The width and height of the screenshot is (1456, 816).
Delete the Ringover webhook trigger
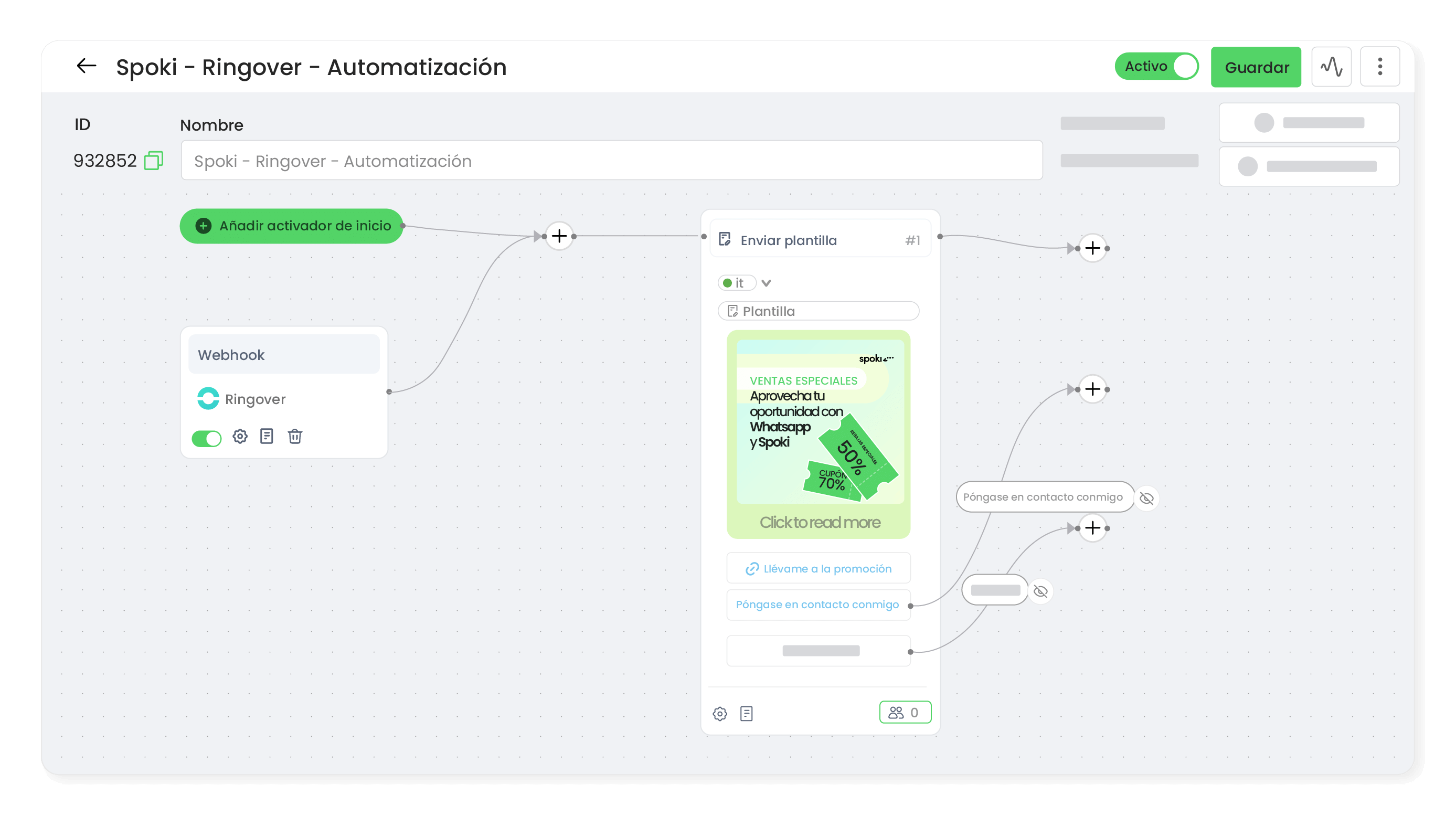click(x=294, y=436)
